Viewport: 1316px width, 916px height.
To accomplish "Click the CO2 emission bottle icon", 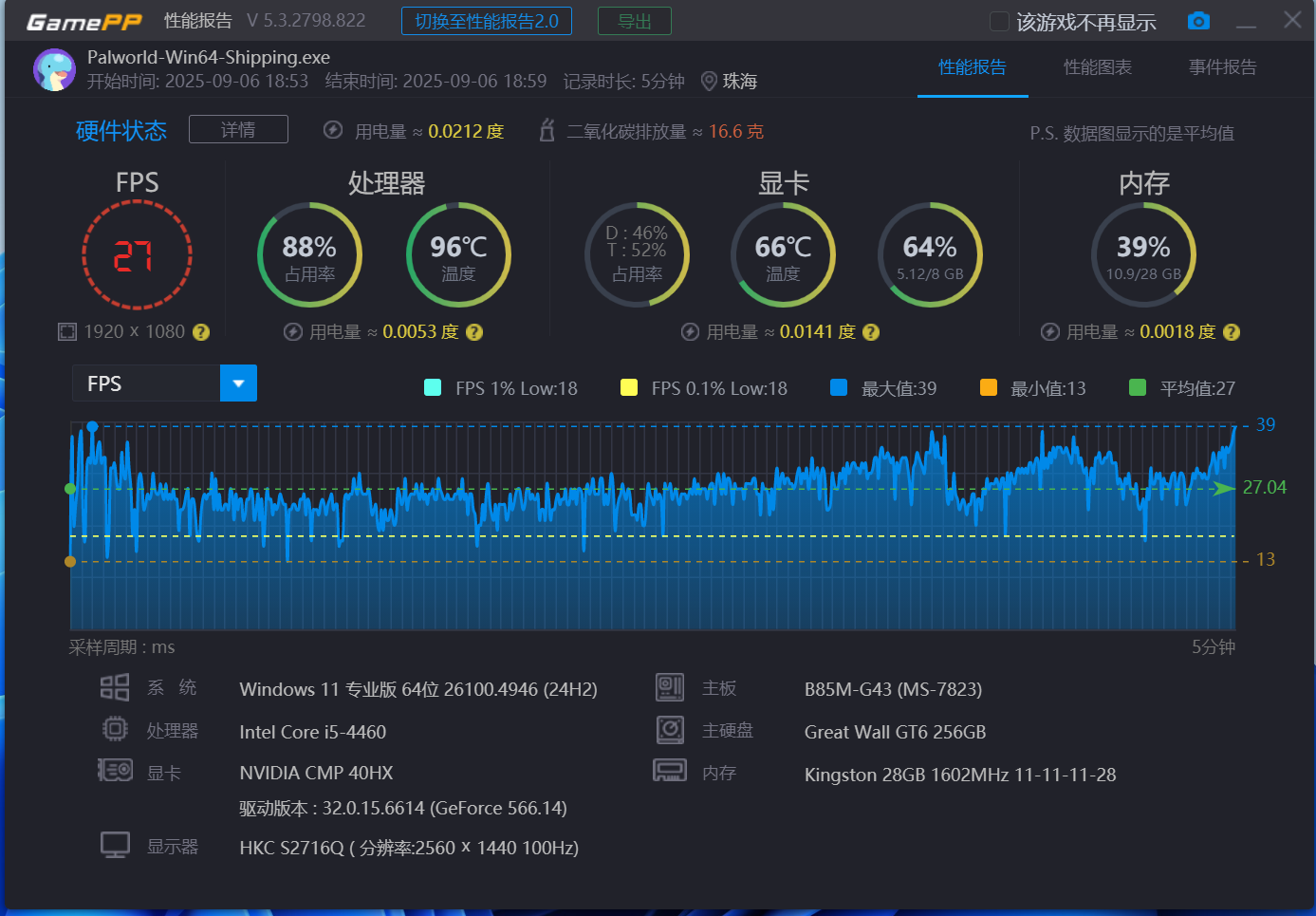I will [547, 130].
